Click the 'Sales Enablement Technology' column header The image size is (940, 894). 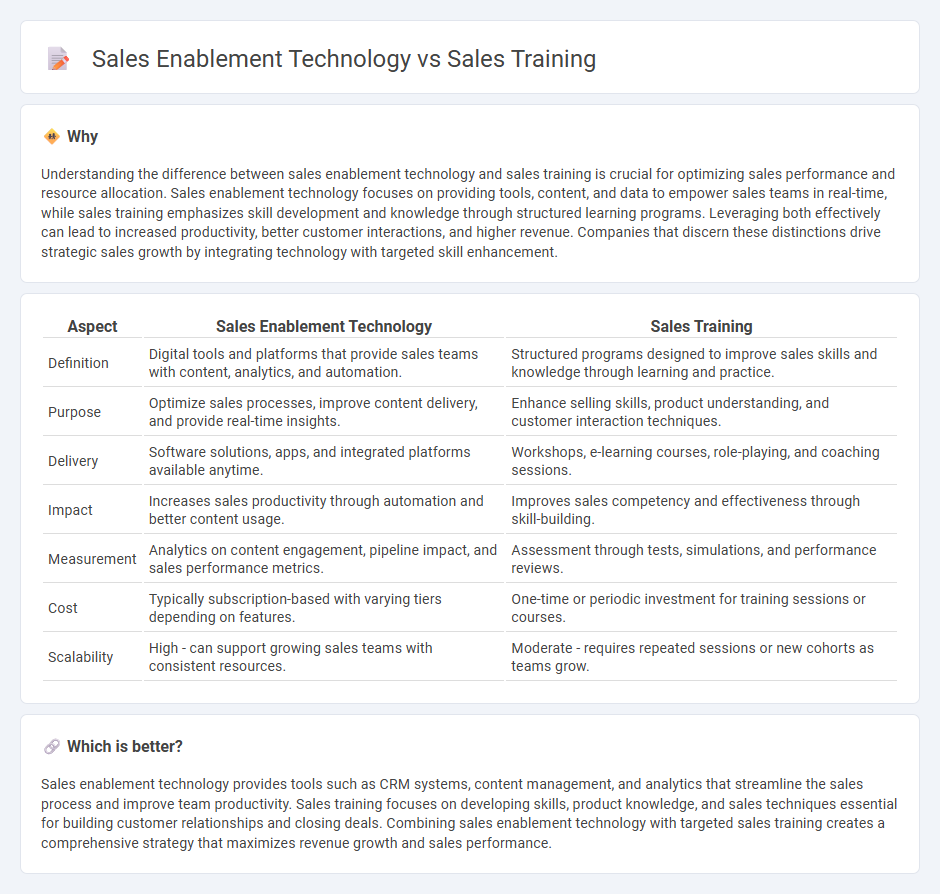pyautogui.click(x=324, y=326)
